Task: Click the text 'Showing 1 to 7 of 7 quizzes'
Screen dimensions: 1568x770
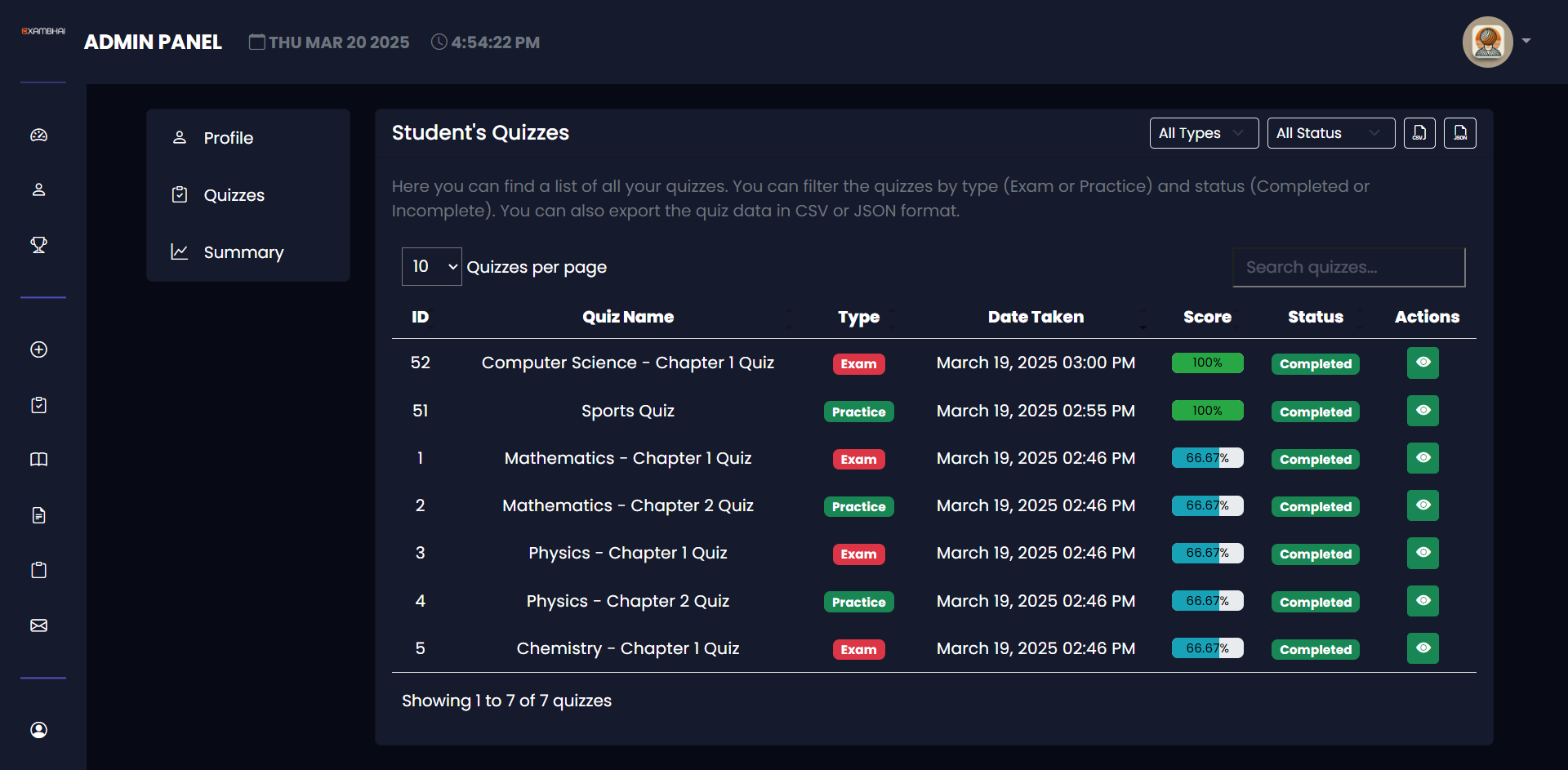Action: [506, 701]
